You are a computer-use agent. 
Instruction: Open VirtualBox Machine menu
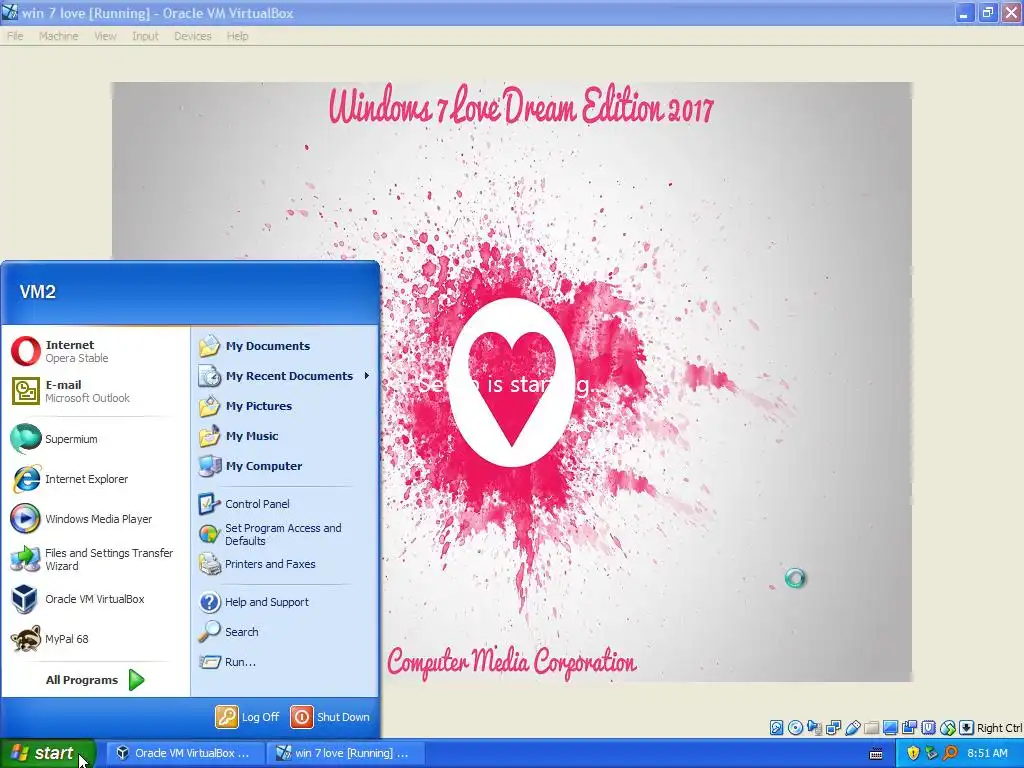[58, 36]
